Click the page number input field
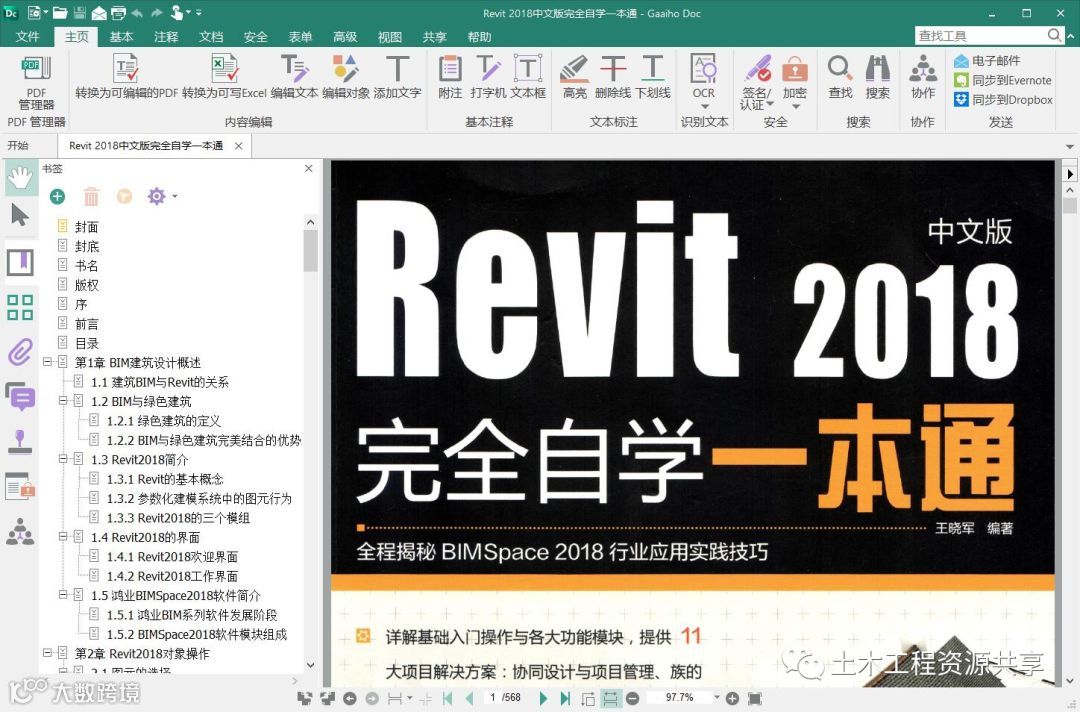The height and width of the screenshot is (712, 1080). coord(492,698)
